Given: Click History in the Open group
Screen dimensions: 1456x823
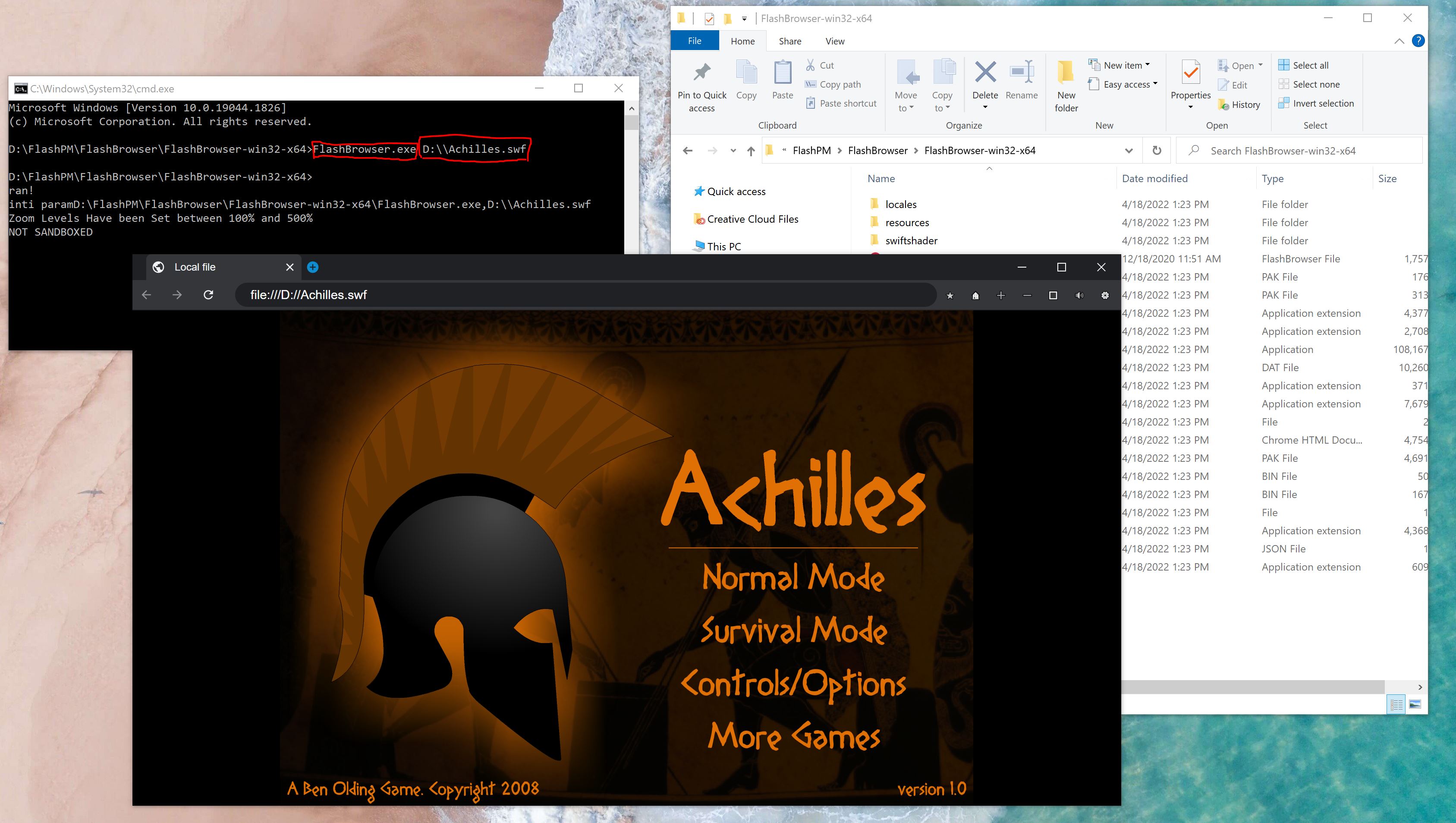Looking at the screenshot, I should tap(1239, 104).
